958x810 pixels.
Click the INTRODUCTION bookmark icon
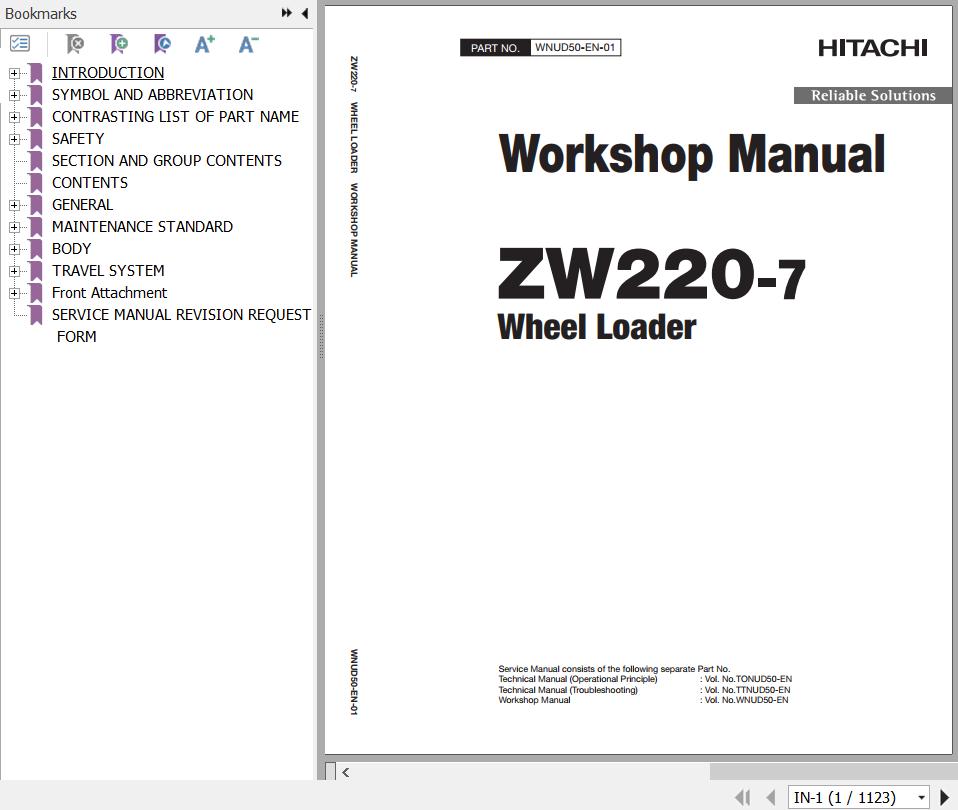(x=36, y=73)
